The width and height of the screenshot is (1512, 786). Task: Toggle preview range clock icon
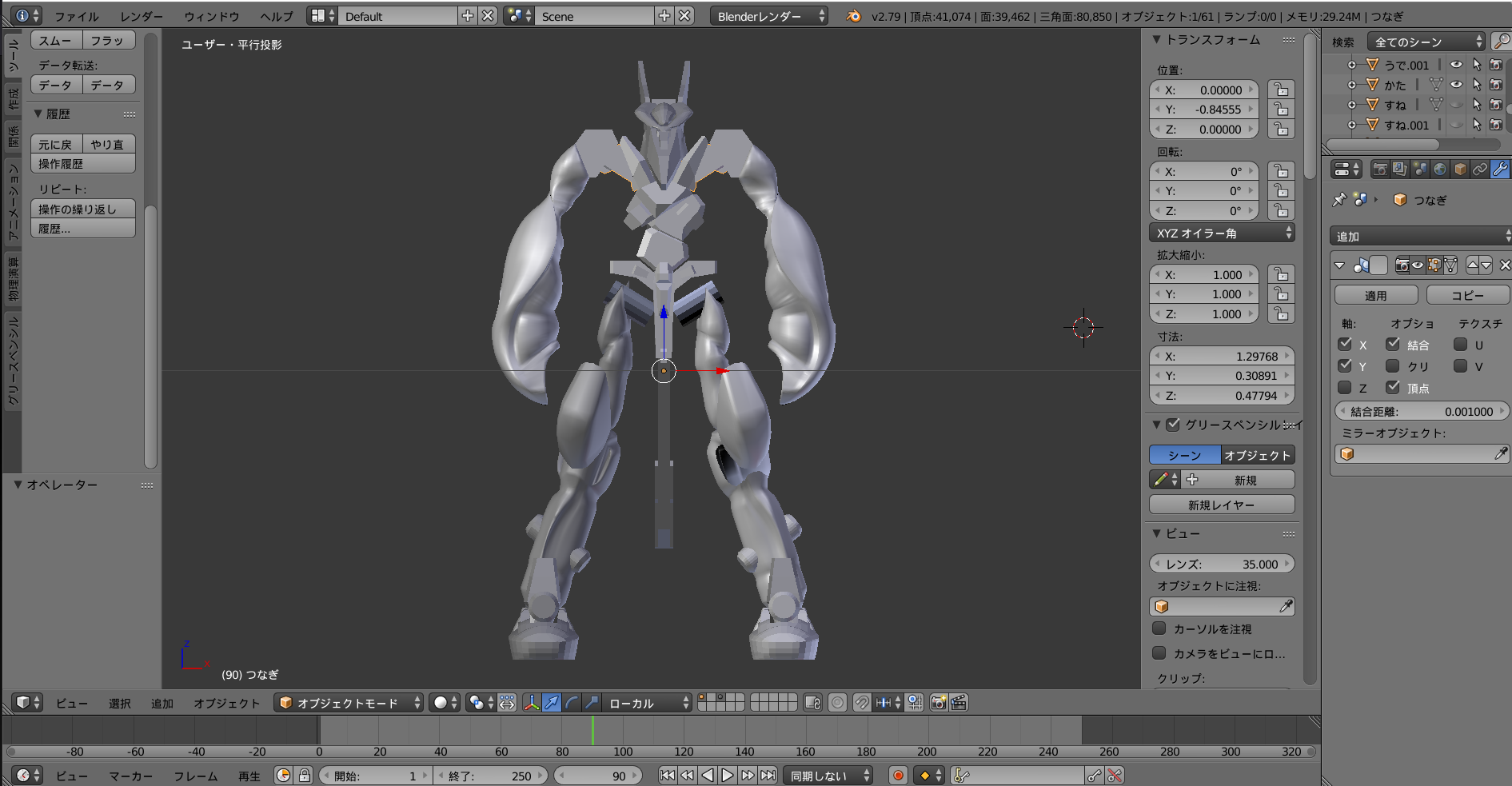tap(283, 775)
